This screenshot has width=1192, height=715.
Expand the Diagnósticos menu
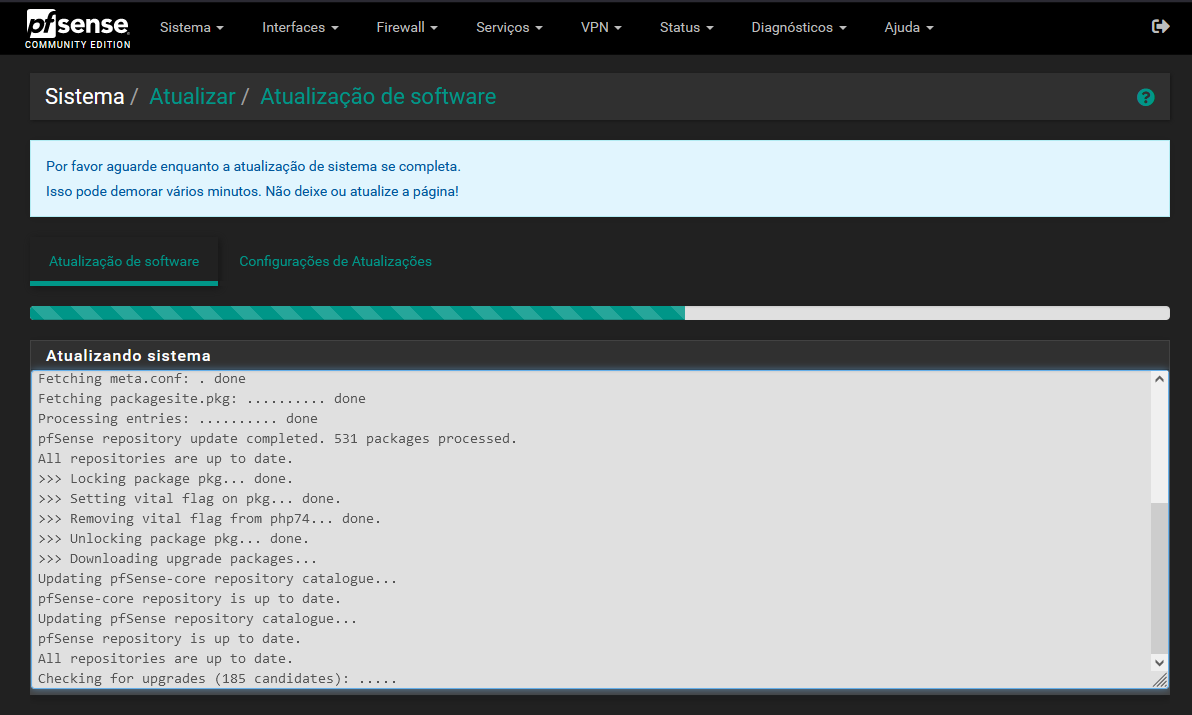coord(798,27)
